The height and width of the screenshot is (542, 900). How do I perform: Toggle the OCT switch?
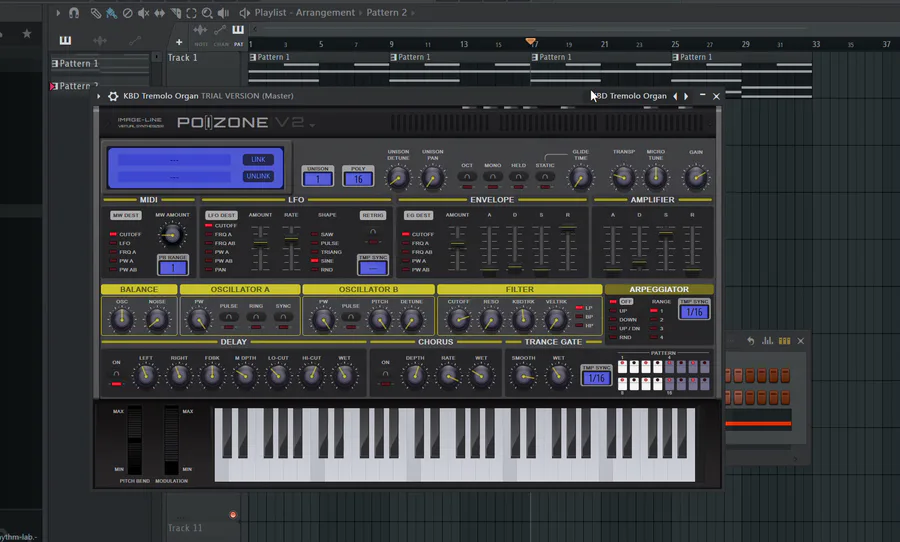point(467,177)
